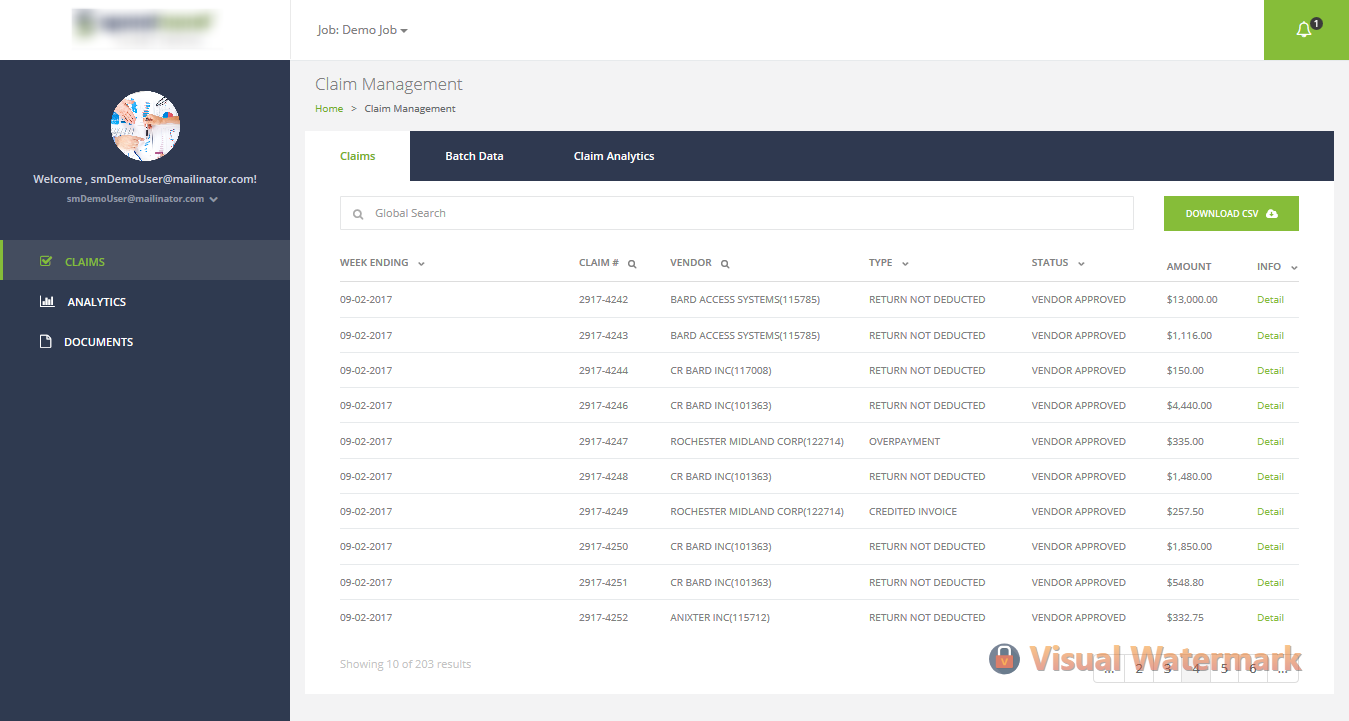The width and height of the screenshot is (1349, 721).
Task: Switch to the Claims tab
Action: tap(357, 156)
